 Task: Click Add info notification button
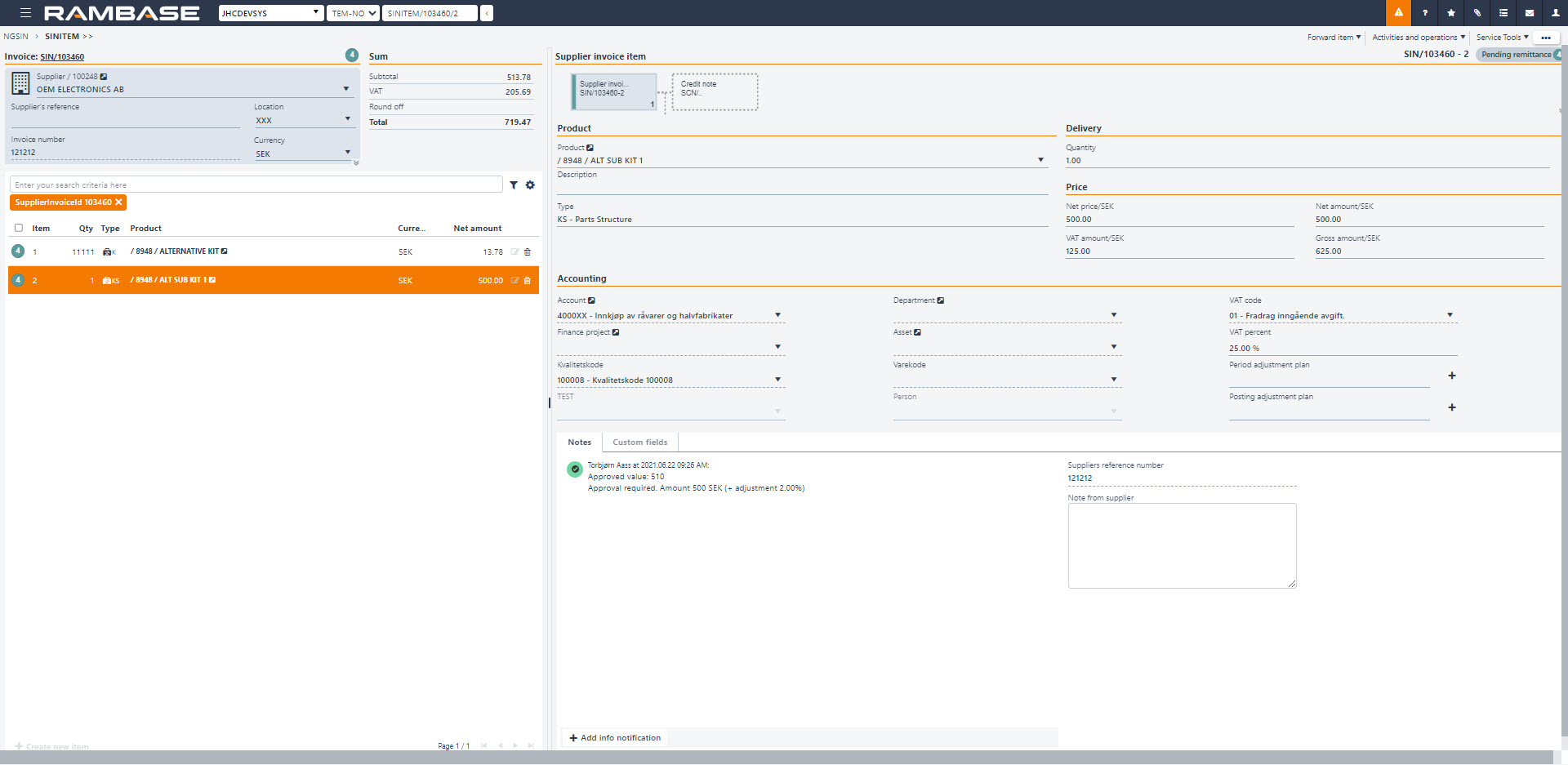615,738
